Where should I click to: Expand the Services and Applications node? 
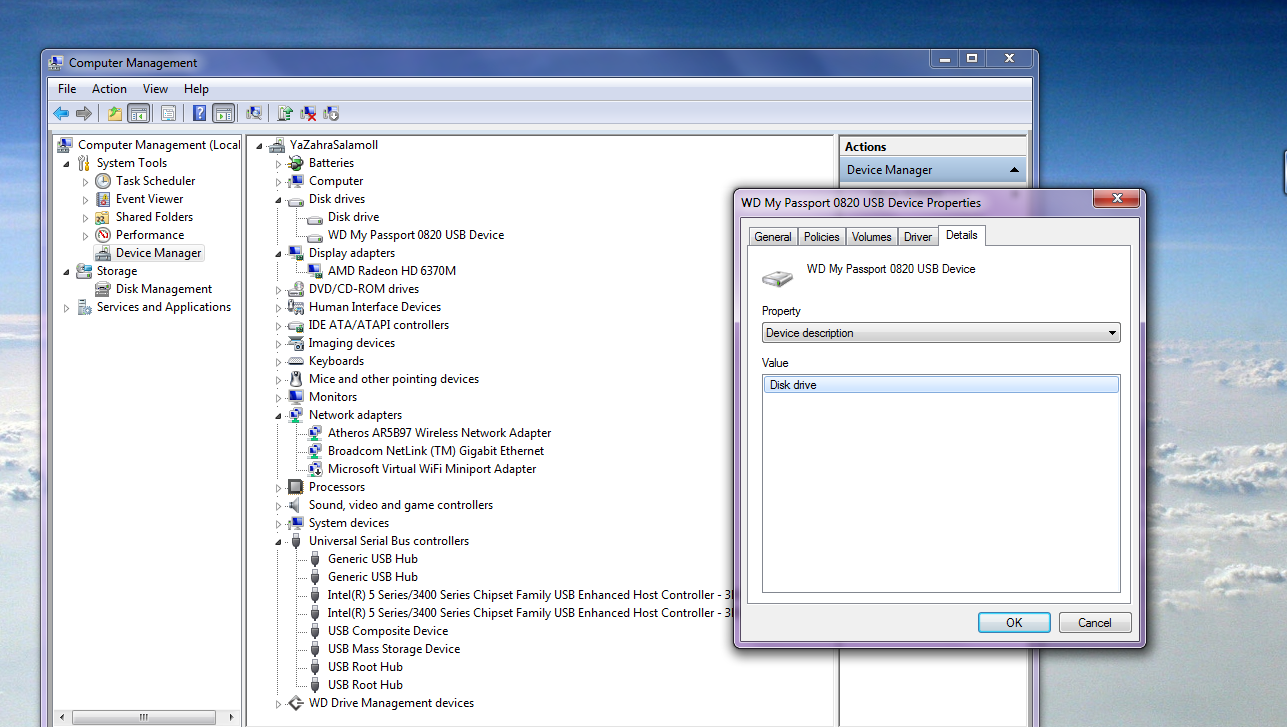pos(67,307)
